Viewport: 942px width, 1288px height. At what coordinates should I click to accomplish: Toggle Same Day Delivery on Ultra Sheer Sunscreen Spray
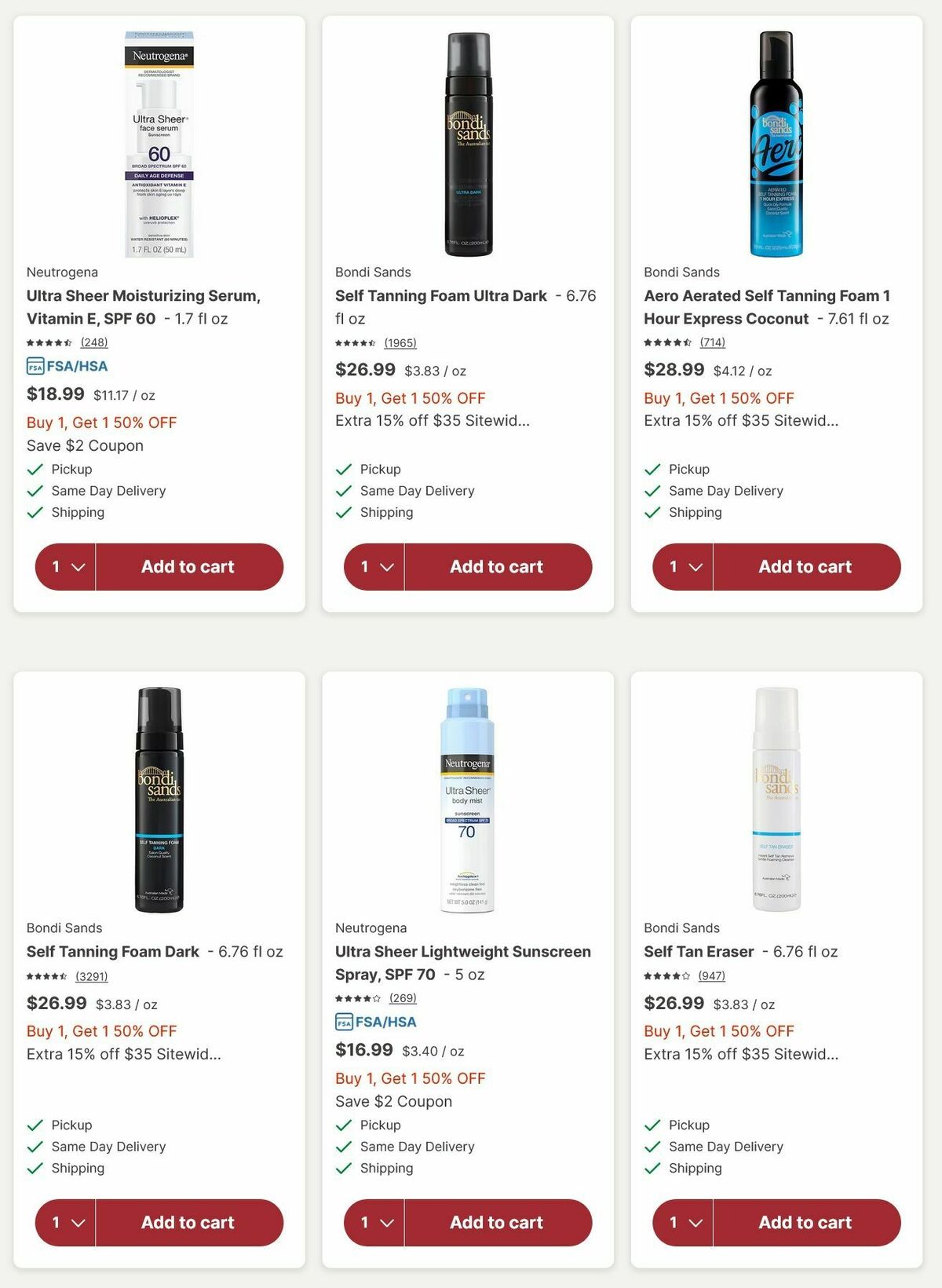click(x=342, y=1147)
